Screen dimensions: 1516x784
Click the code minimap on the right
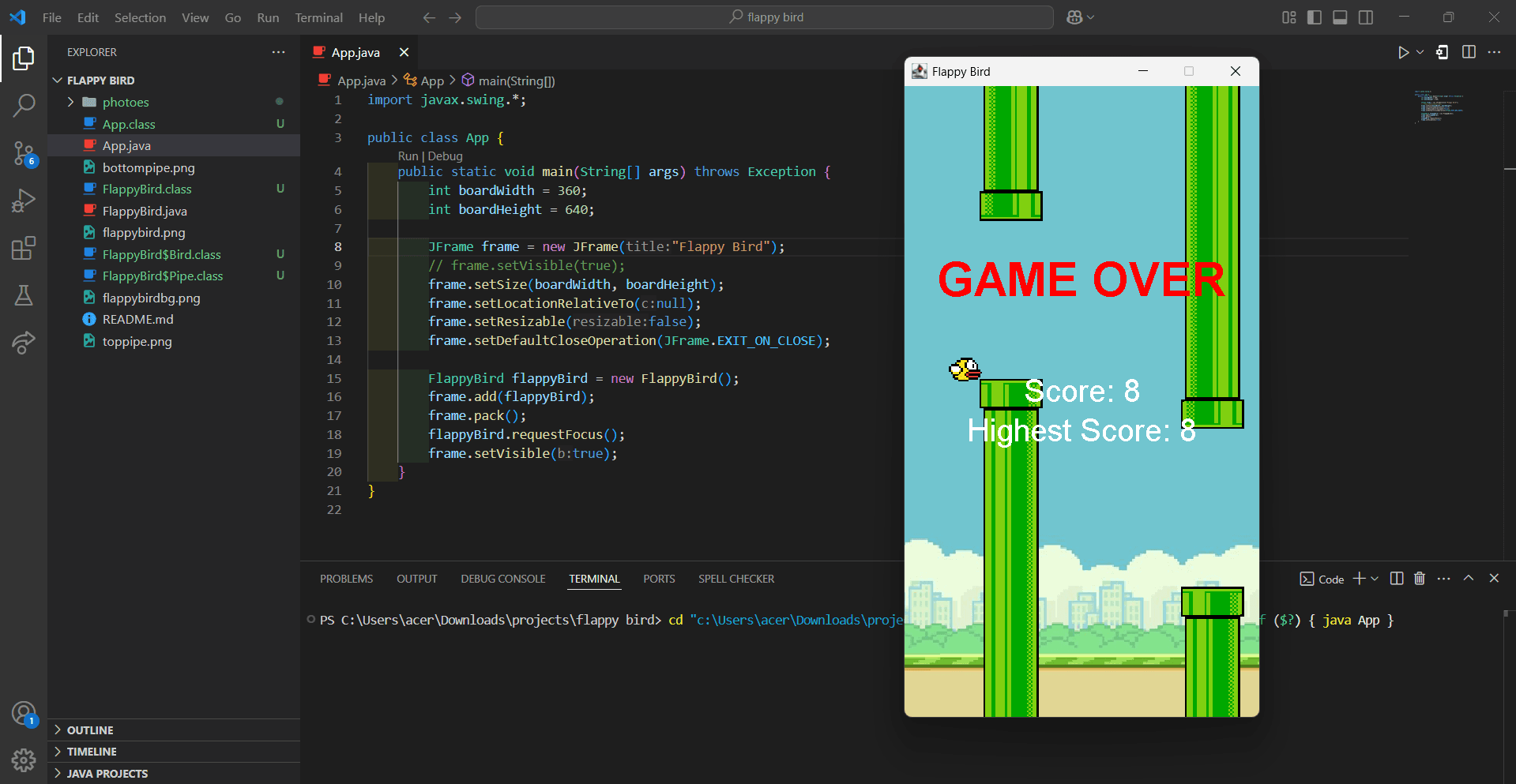[x=1438, y=107]
